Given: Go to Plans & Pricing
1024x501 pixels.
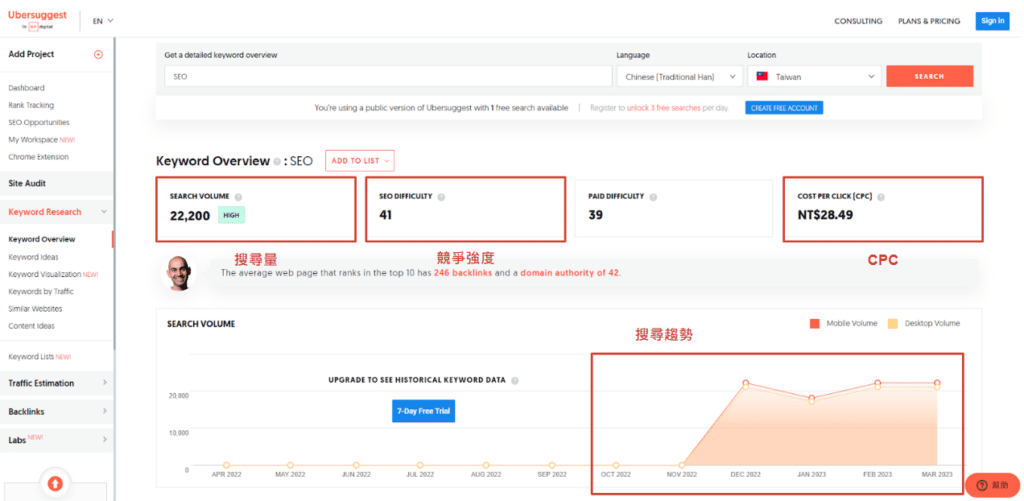Looking at the screenshot, I should (x=929, y=21).
